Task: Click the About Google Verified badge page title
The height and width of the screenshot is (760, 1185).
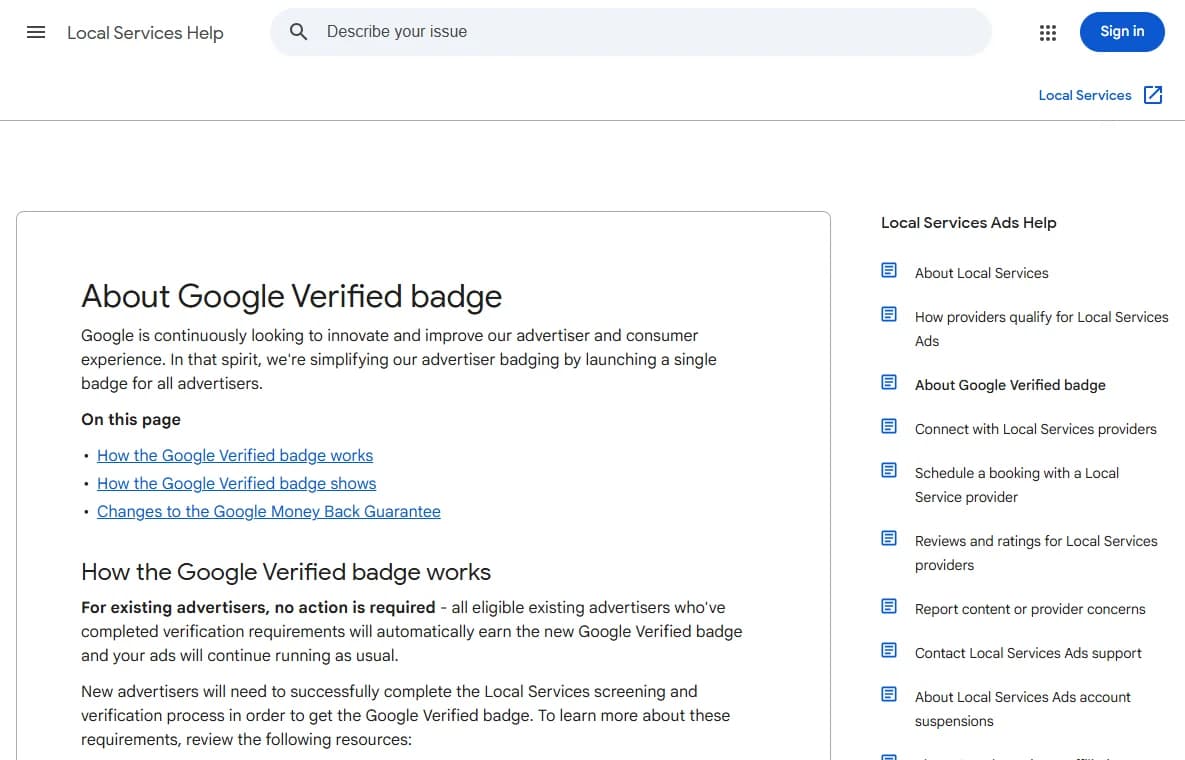Action: coord(291,296)
